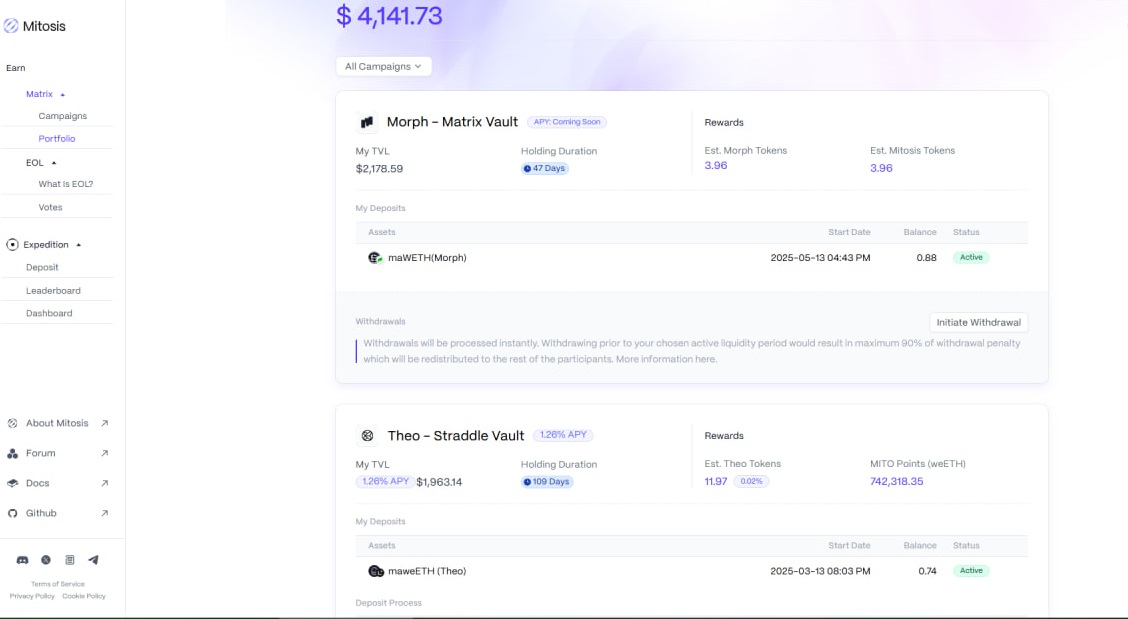Click the $1,963.14 TVL value
Screen dimensions: 1128x619
pyautogui.click(x=439, y=482)
